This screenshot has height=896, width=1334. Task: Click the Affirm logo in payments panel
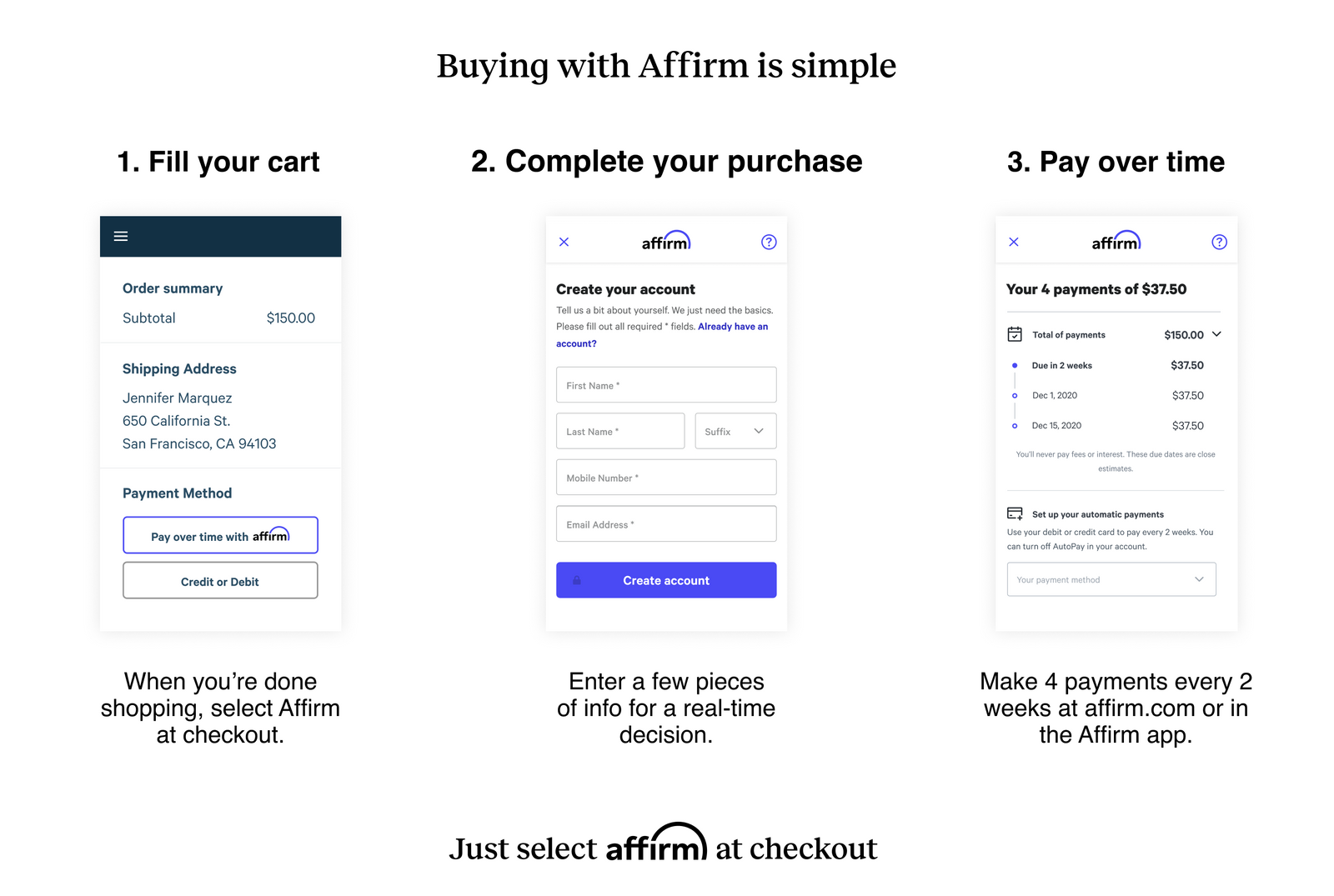click(x=1116, y=241)
